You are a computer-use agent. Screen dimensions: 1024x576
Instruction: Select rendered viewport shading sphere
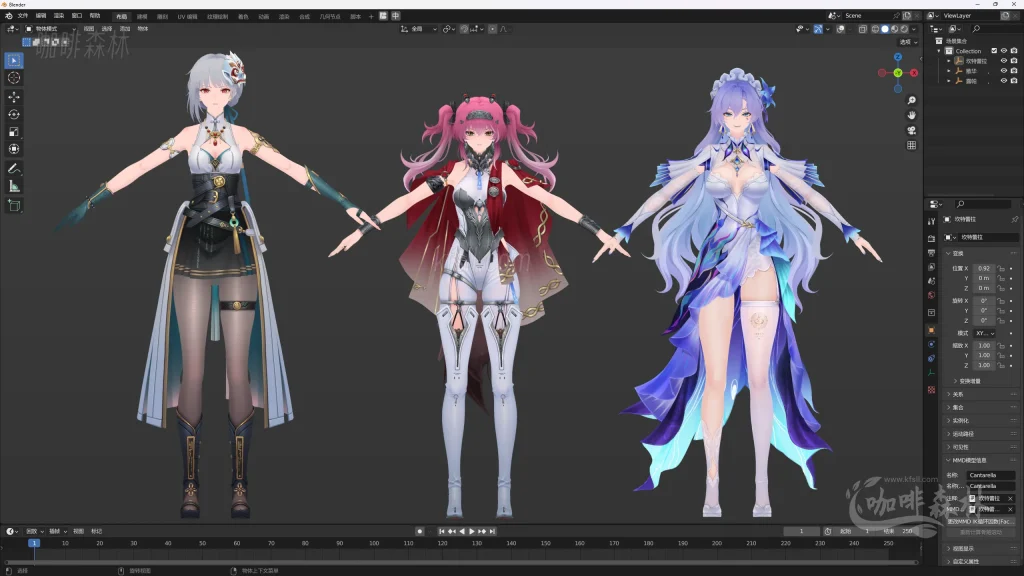point(904,29)
